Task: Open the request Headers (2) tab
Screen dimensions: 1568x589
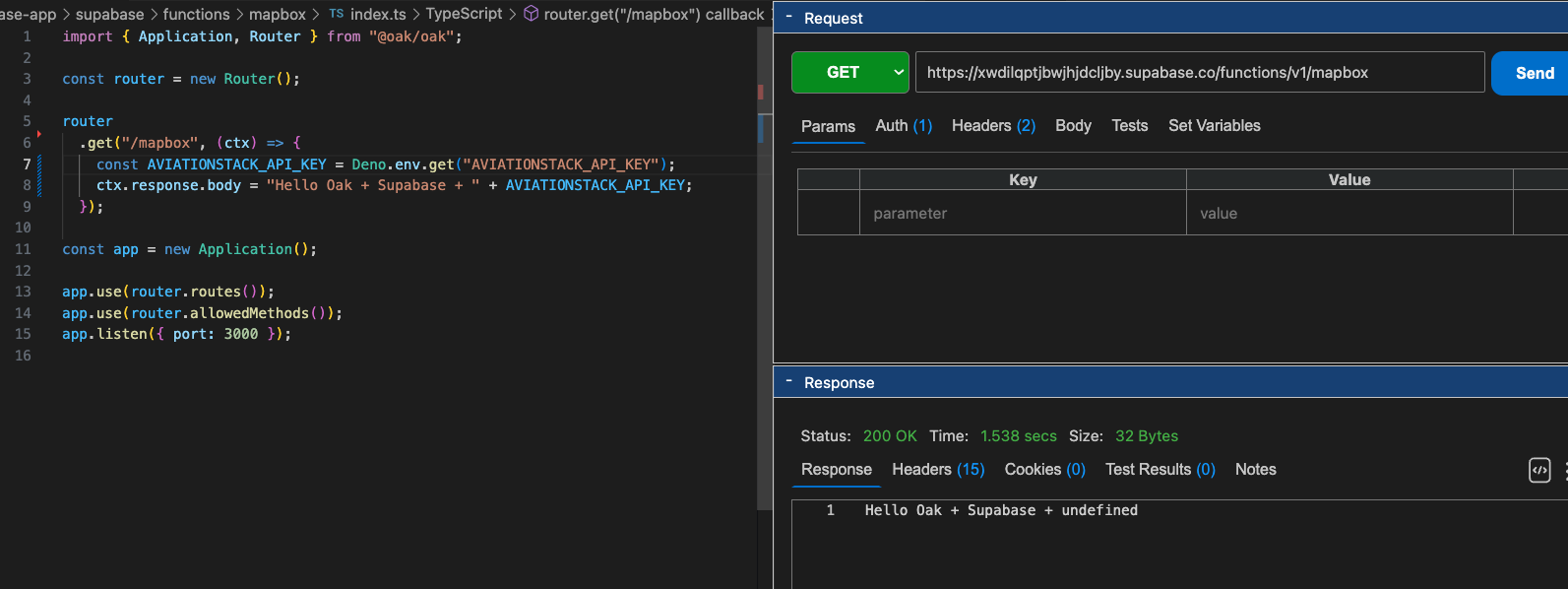Action: point(993,126)
